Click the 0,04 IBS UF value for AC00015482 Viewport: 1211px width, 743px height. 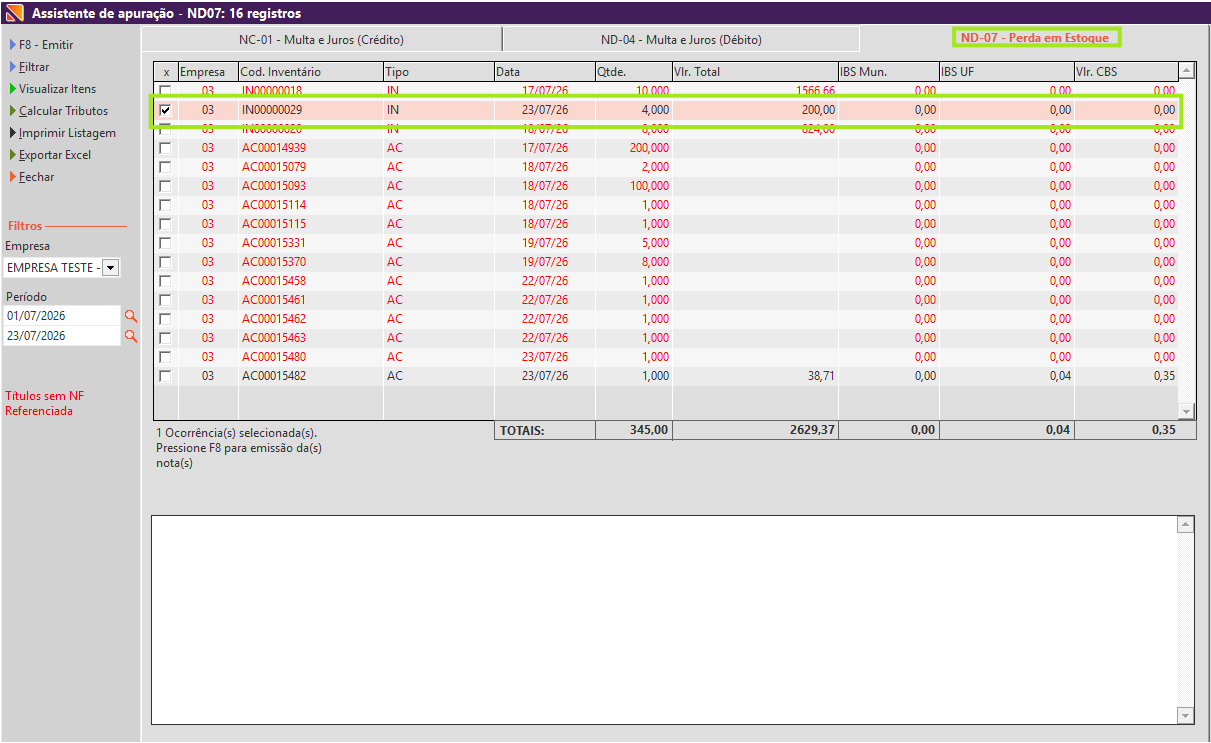click(1060, 376)
